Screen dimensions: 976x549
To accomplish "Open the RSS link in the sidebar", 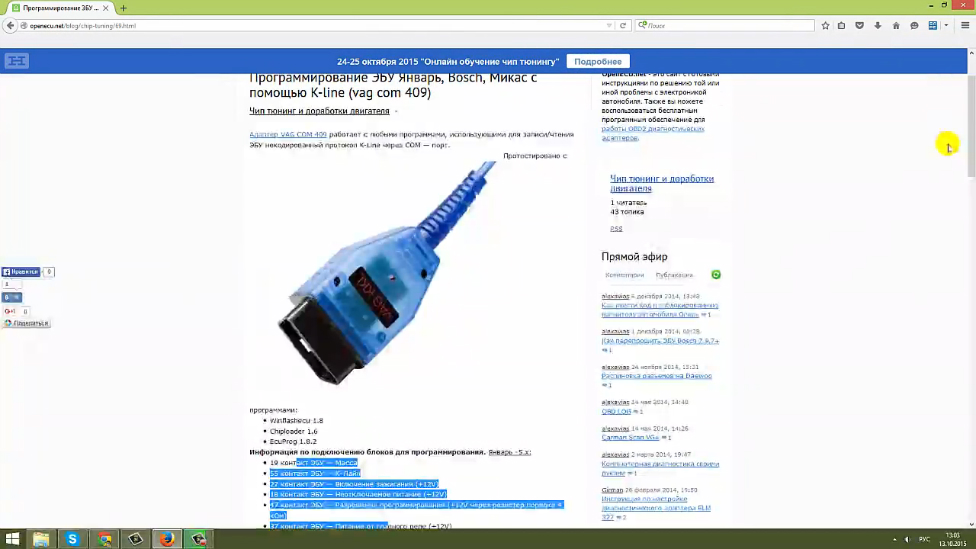I will point(616,228).
